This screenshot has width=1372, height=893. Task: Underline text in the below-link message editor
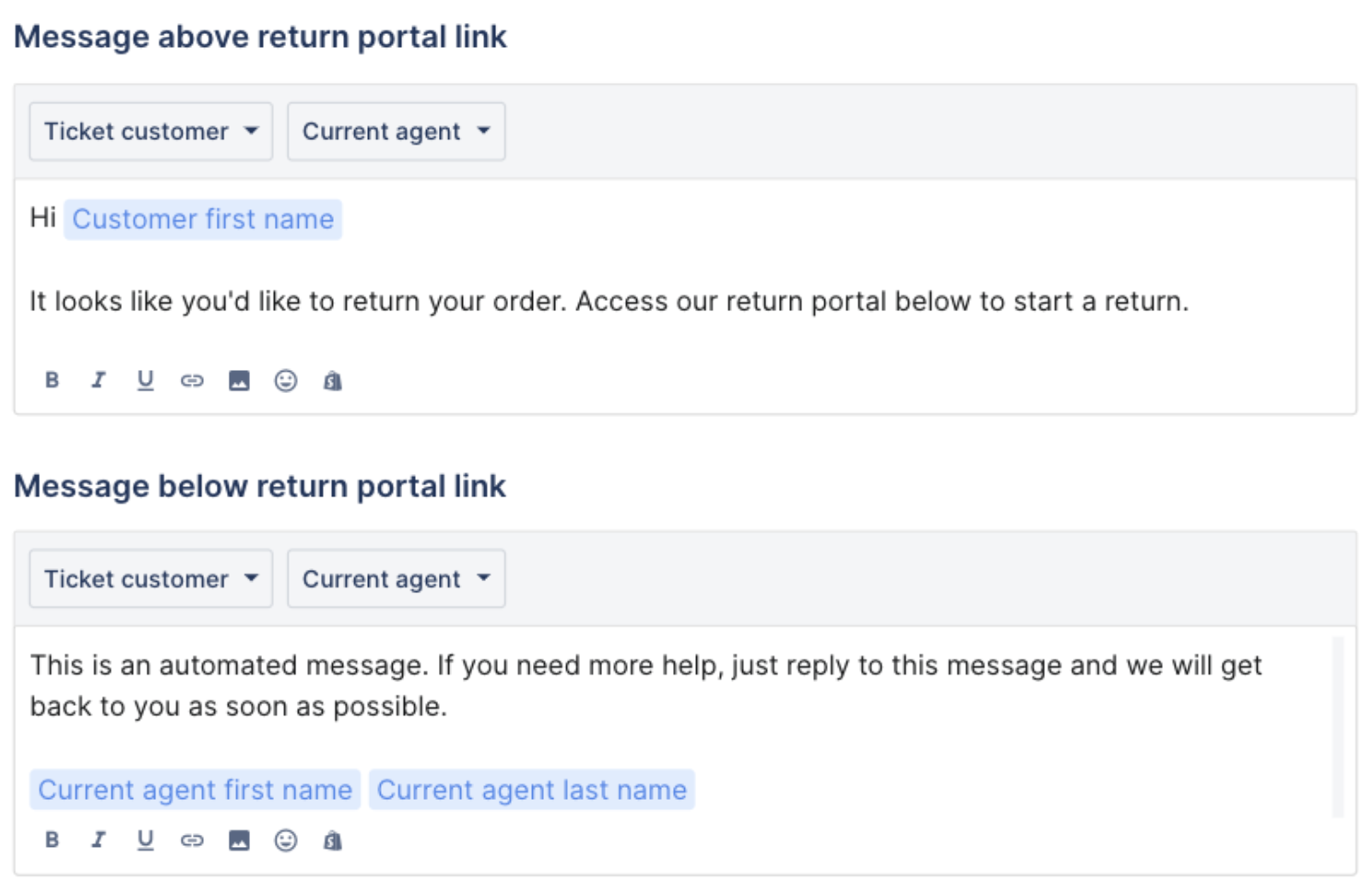pyautogui.click(x=145, y=839)
